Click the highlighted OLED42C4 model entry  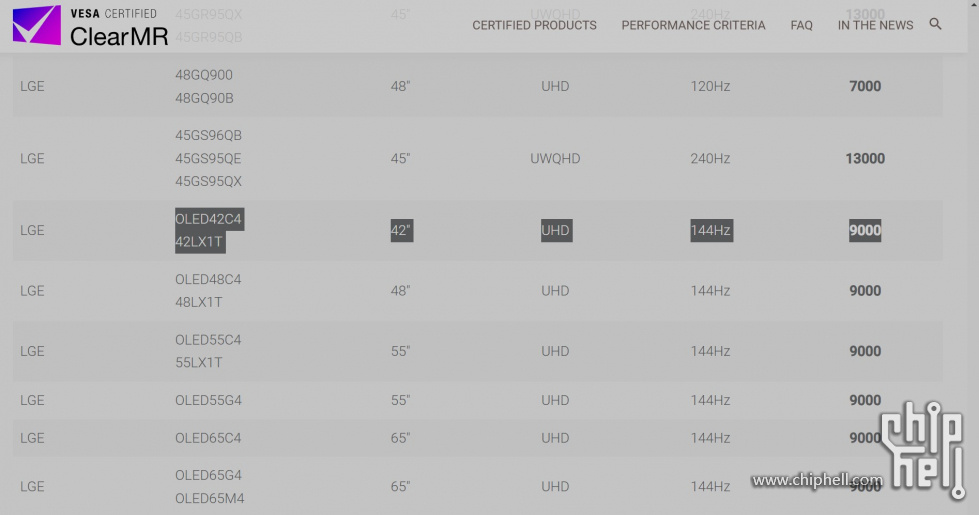coord(208,219)
